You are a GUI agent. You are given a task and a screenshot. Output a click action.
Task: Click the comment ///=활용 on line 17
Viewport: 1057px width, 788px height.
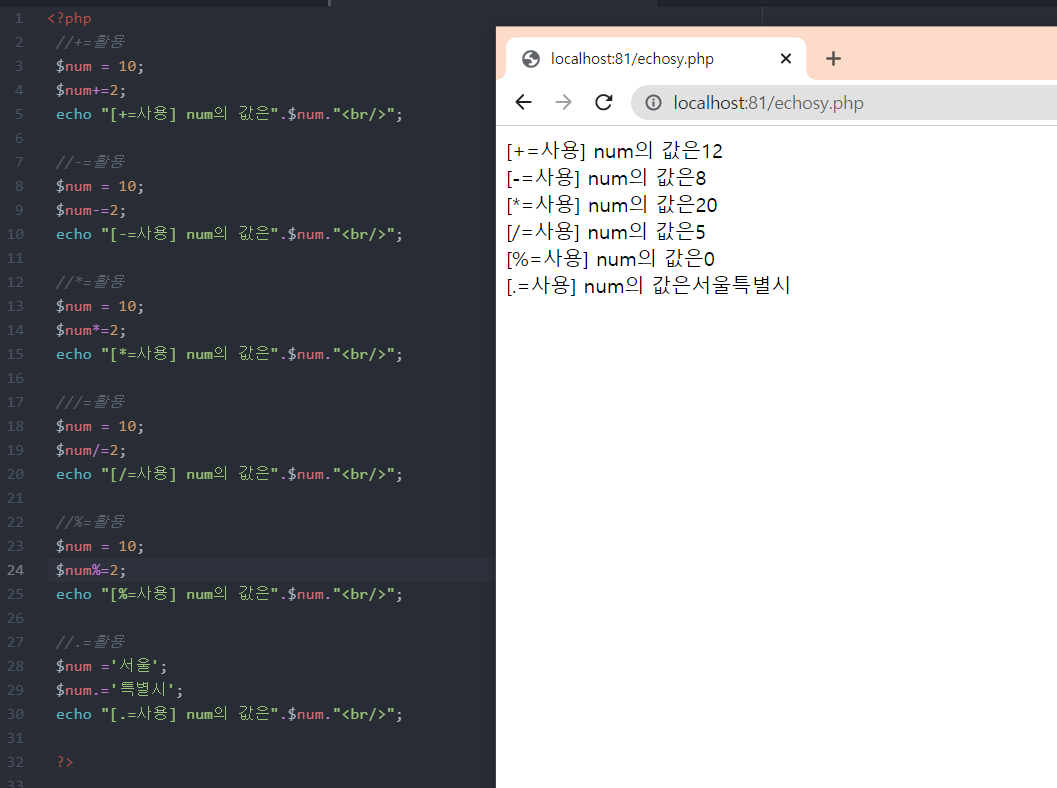(x=90, y=402)
